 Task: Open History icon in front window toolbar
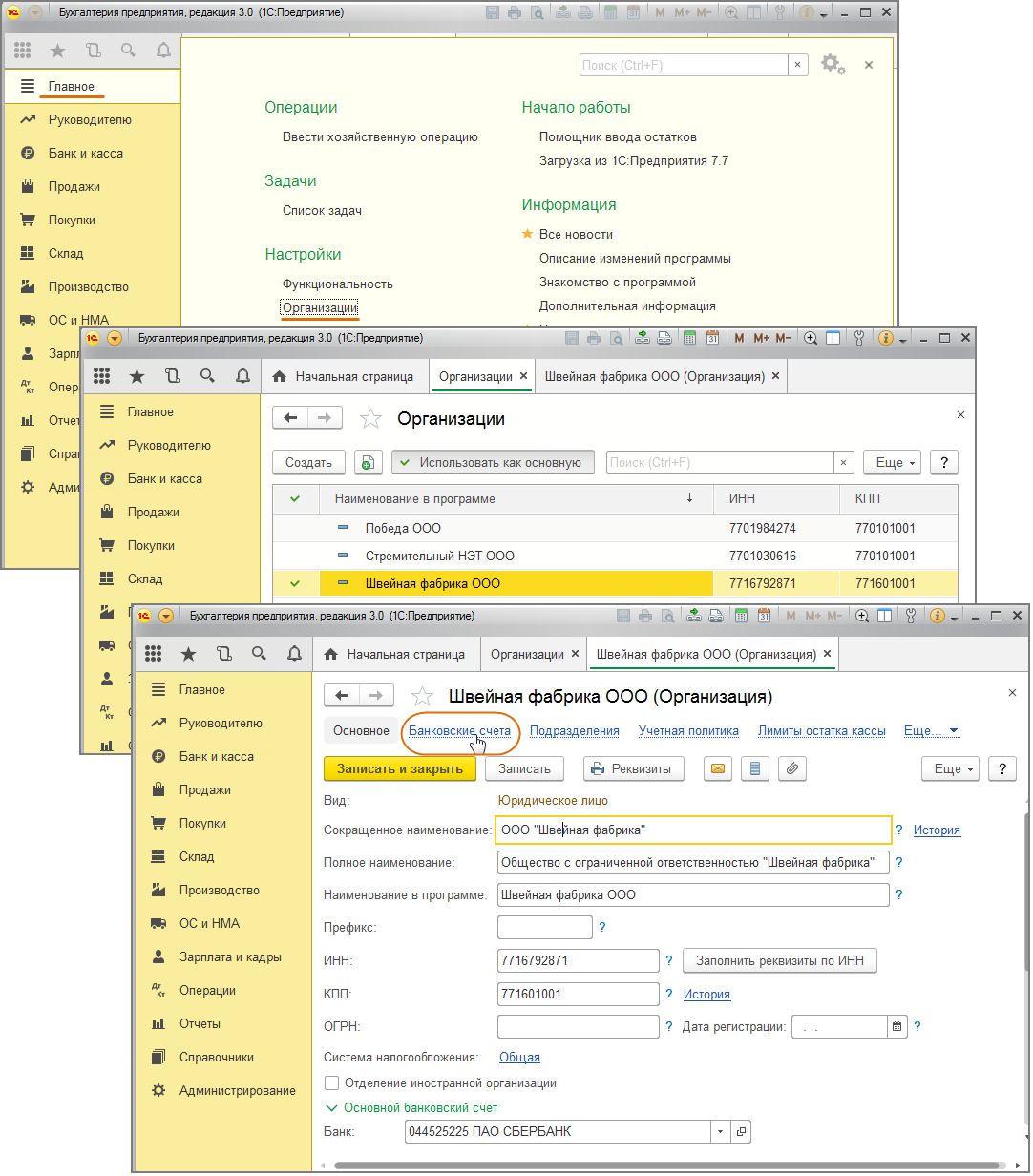pos(223,654)
